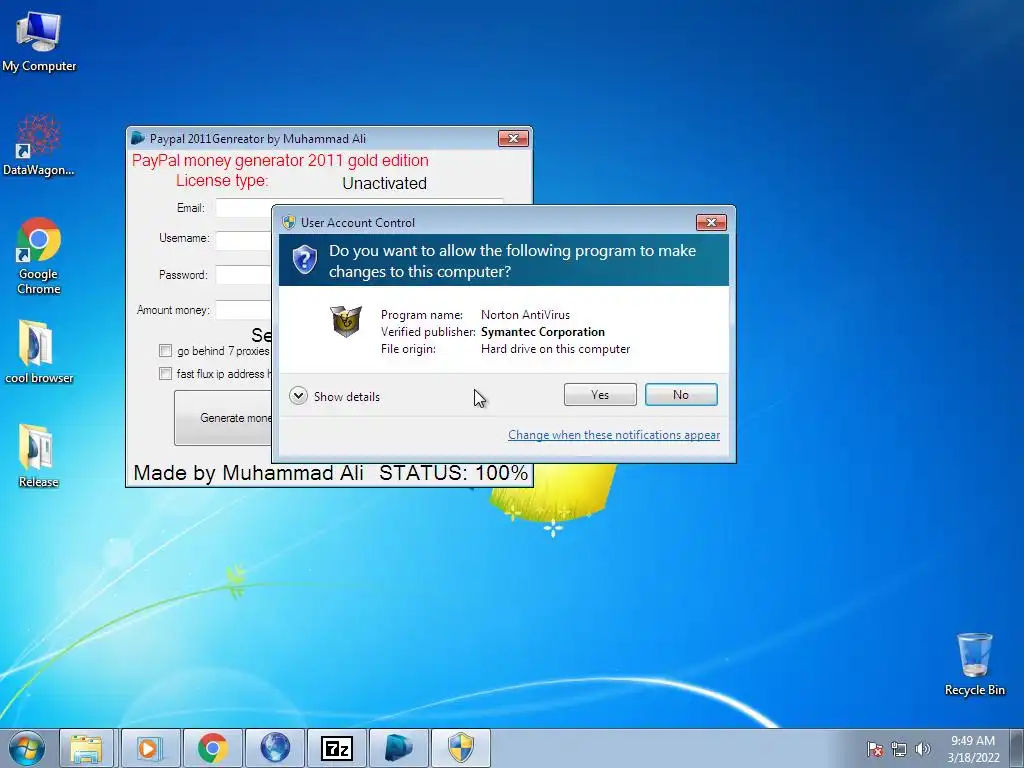Open Chrome from the taskbar
This screenshot has width=1024, height=768.
point(212,748)
